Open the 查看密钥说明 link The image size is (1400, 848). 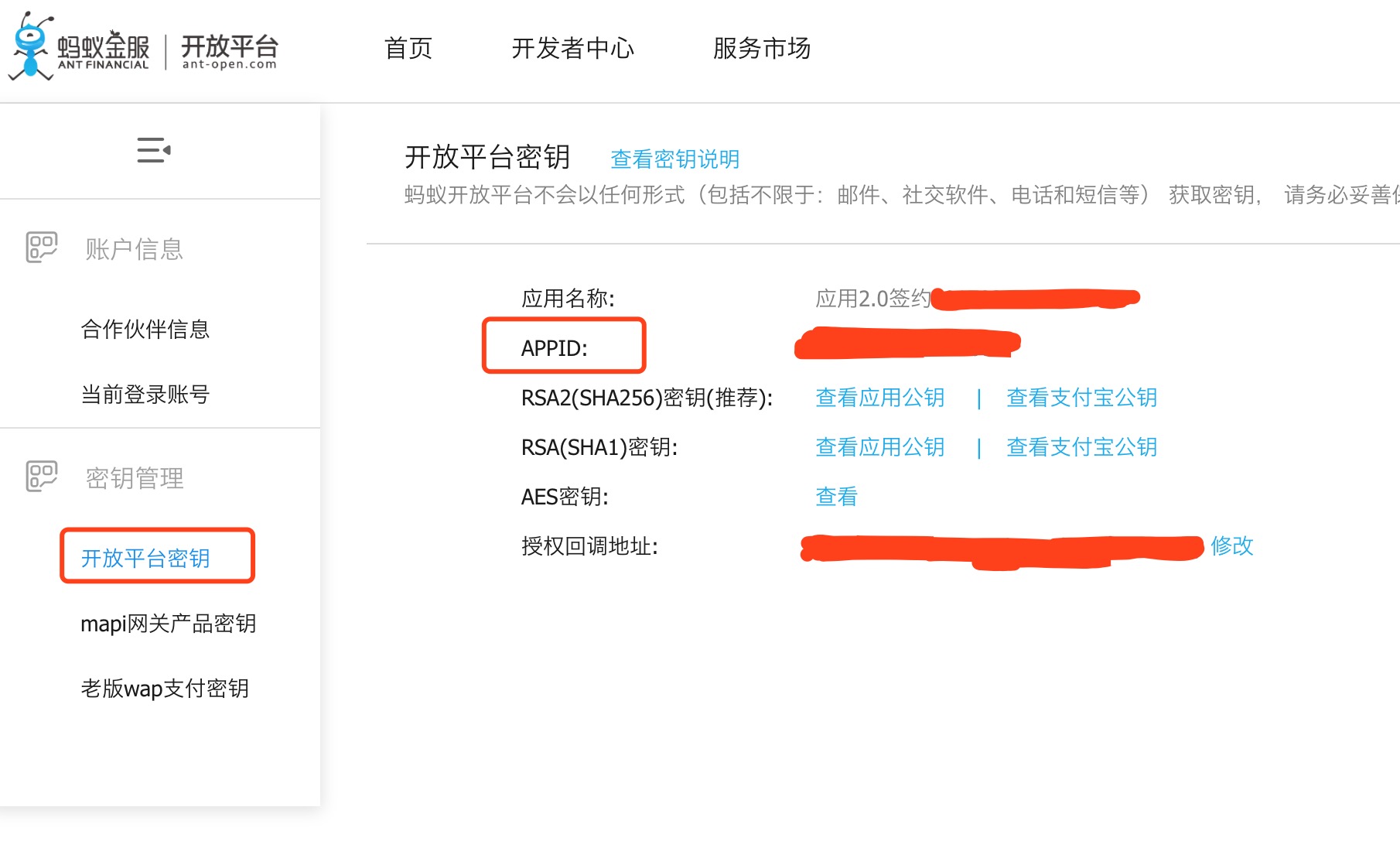coord(675,159)
